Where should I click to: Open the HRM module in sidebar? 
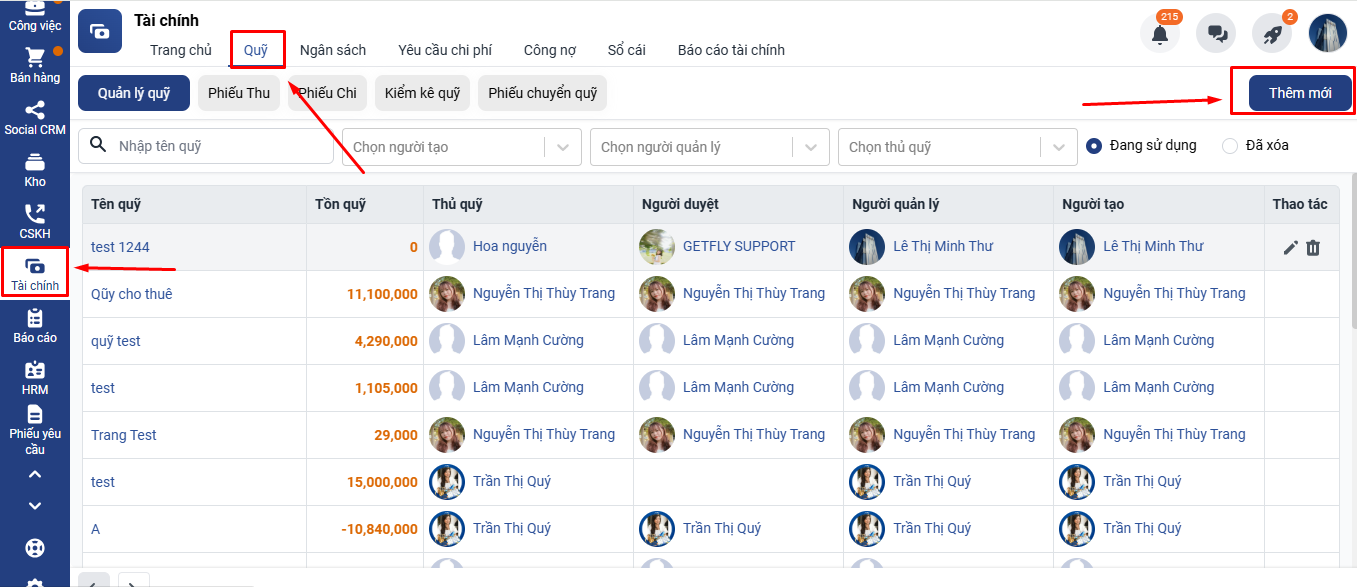[x=35, y=377]
